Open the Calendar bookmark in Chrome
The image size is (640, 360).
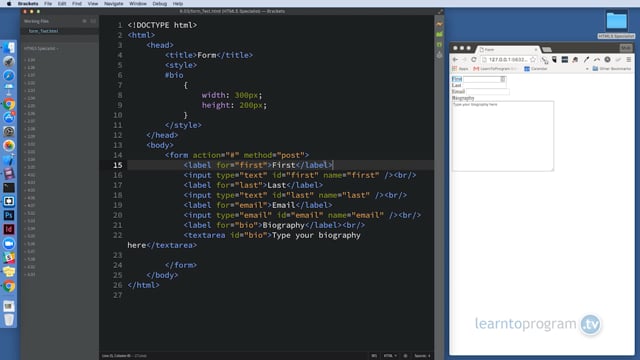(536, 69)
